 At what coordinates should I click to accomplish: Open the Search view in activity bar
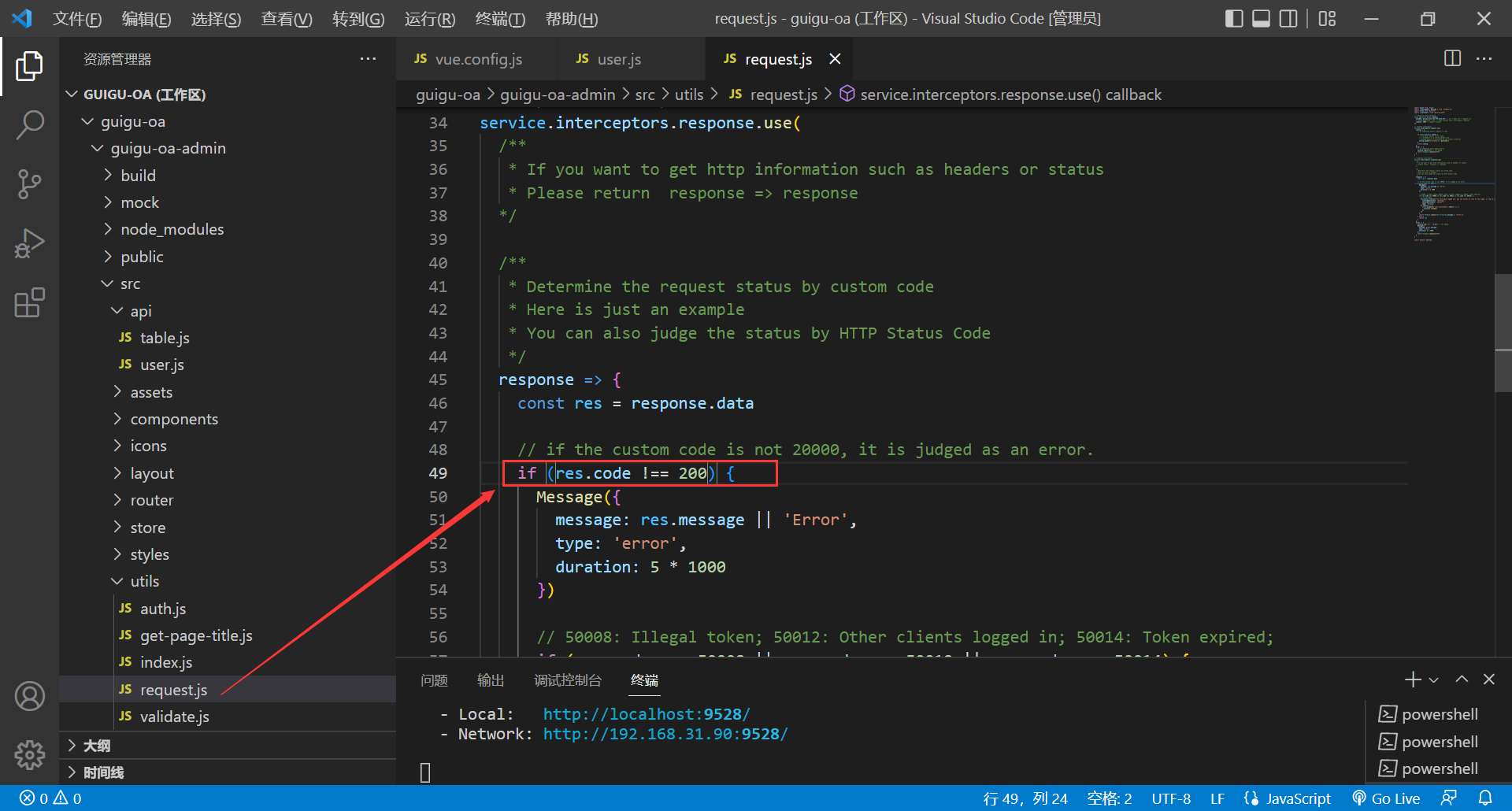point(30,124)
